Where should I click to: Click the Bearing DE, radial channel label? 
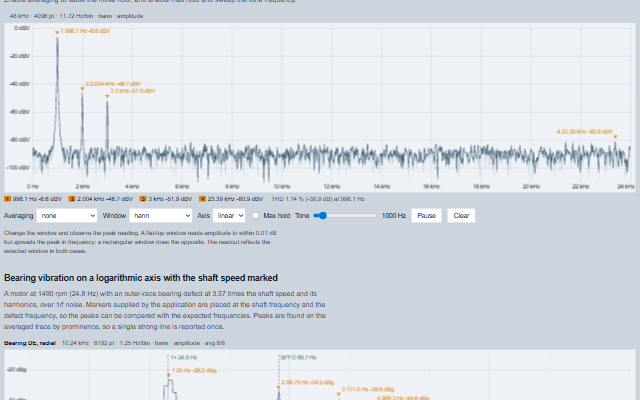pos(30,343)
